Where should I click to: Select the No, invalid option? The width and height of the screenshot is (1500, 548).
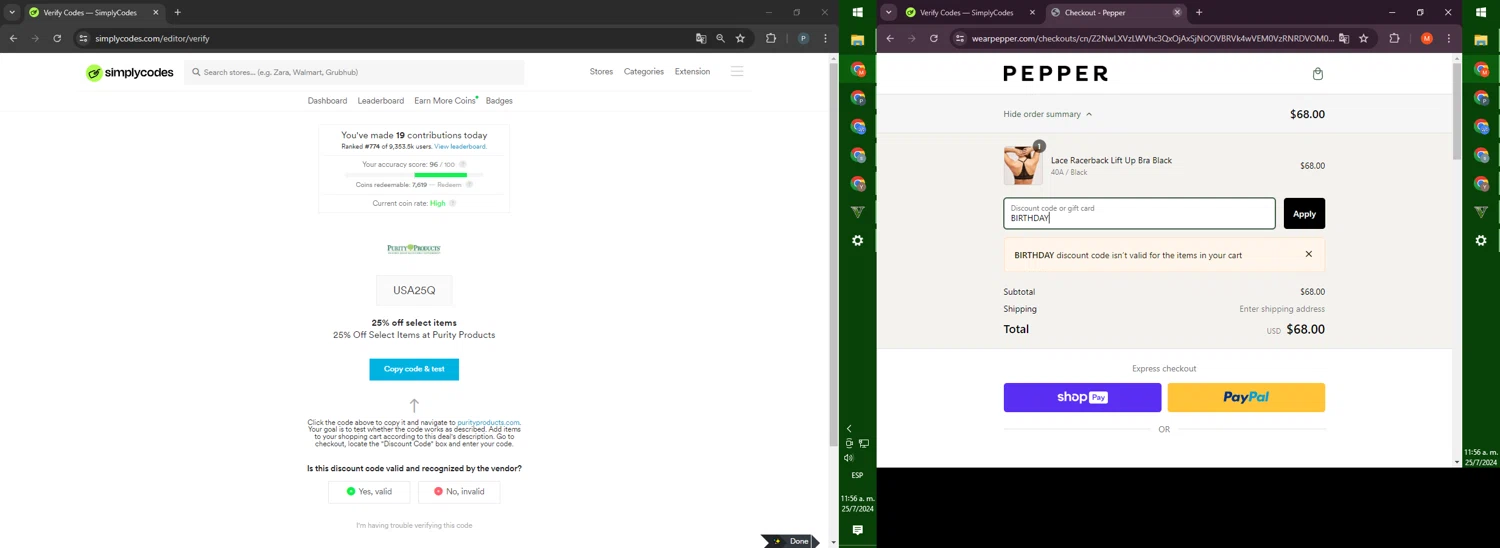459,491
